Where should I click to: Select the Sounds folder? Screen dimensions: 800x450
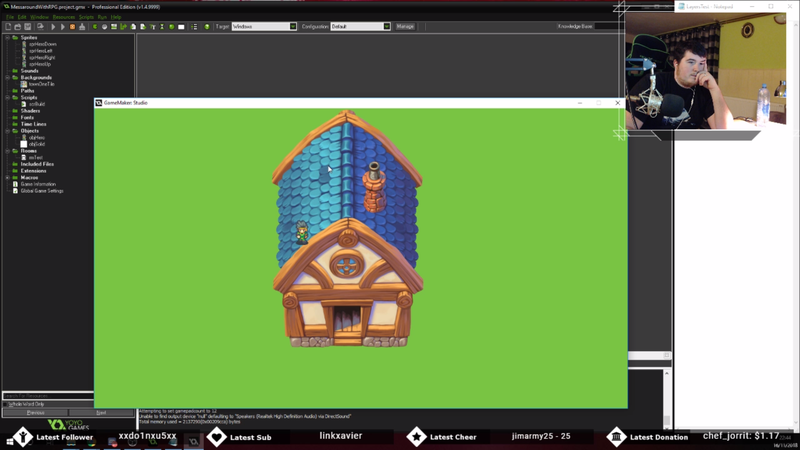point(29,71)
